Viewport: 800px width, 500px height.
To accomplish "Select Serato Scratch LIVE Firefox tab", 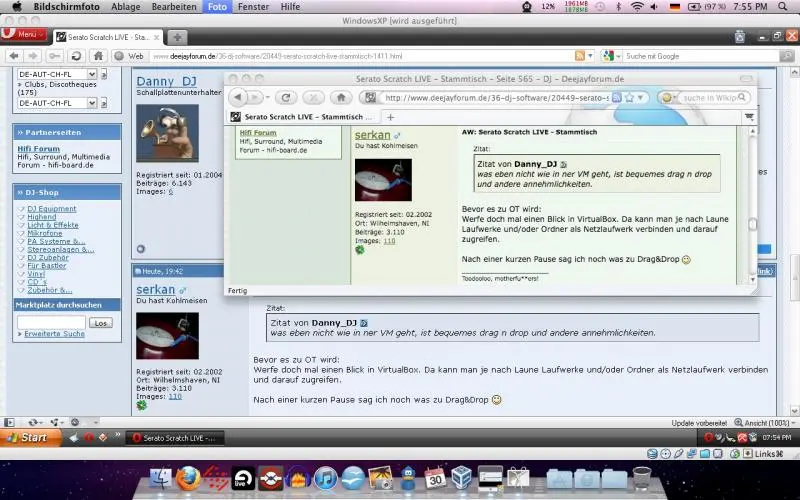I will [x=300, y=117].
